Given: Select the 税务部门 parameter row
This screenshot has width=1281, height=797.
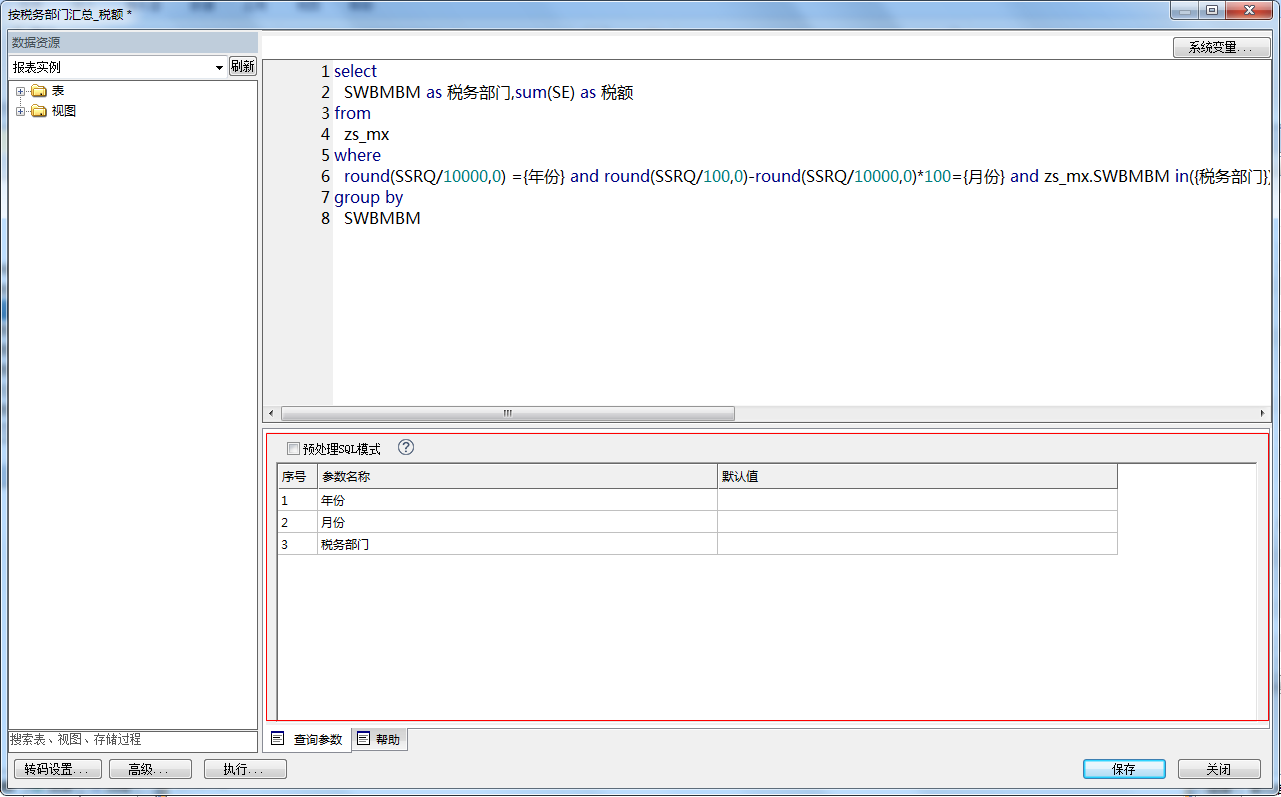Looking at the screenshot, I should click(515, 544).
